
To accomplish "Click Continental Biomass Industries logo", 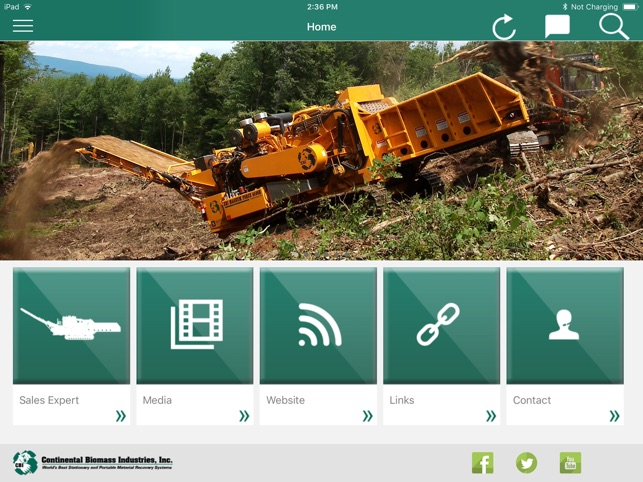I will (x=93, y=463).
